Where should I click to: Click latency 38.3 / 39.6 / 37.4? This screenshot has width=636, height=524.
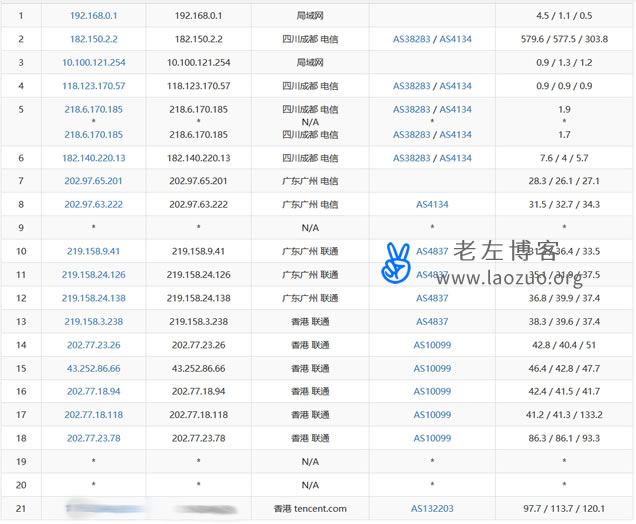pyautogui.click(x=564, y=322)
